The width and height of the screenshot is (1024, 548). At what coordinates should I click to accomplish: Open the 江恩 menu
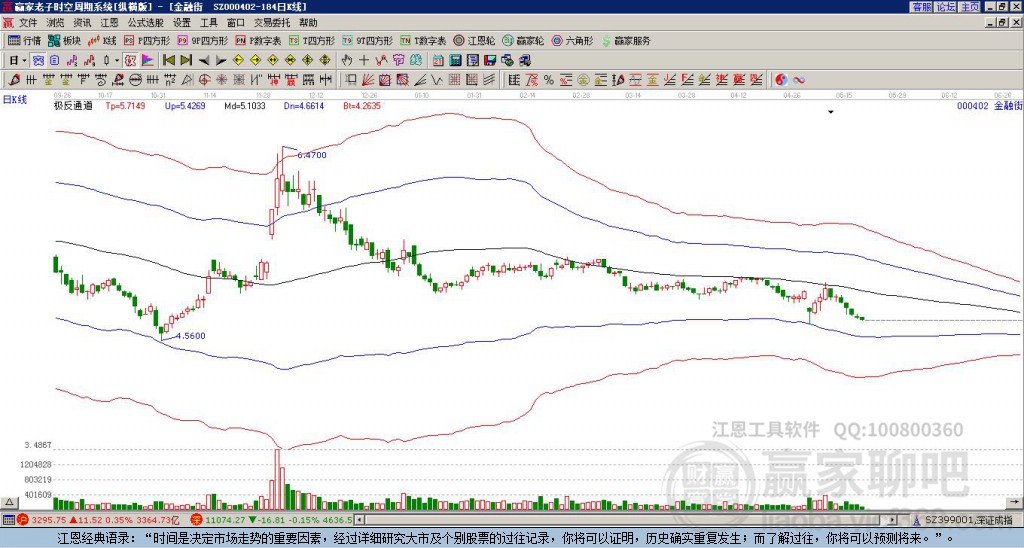tap(109, 23)
